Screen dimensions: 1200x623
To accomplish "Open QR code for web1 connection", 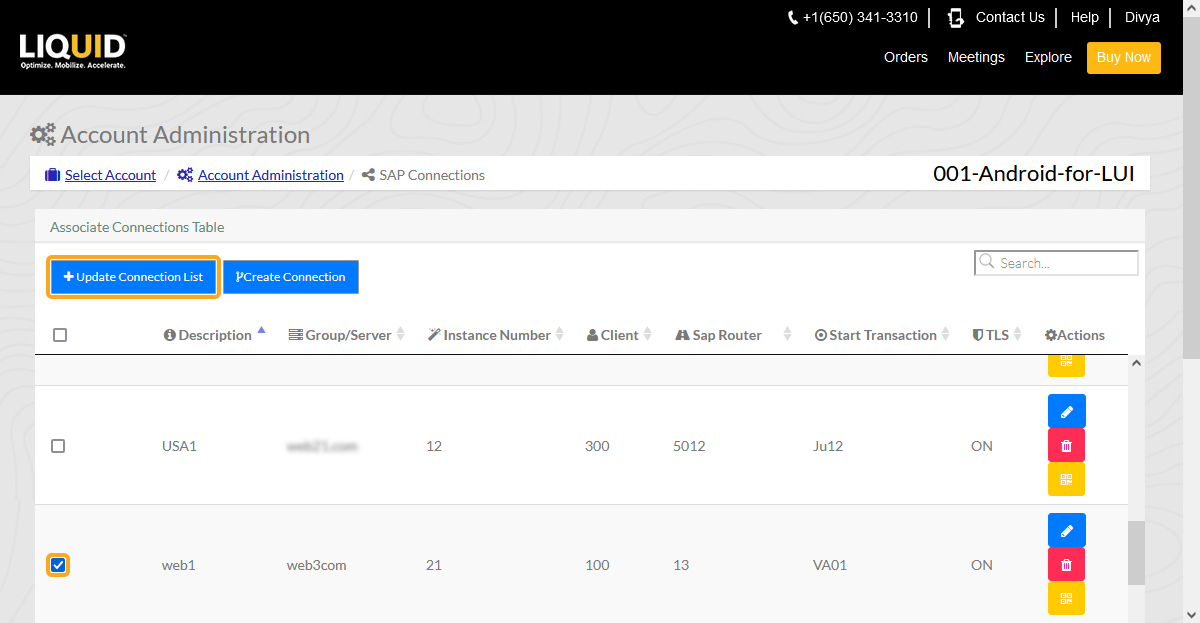I will [x=1066, y=598].
